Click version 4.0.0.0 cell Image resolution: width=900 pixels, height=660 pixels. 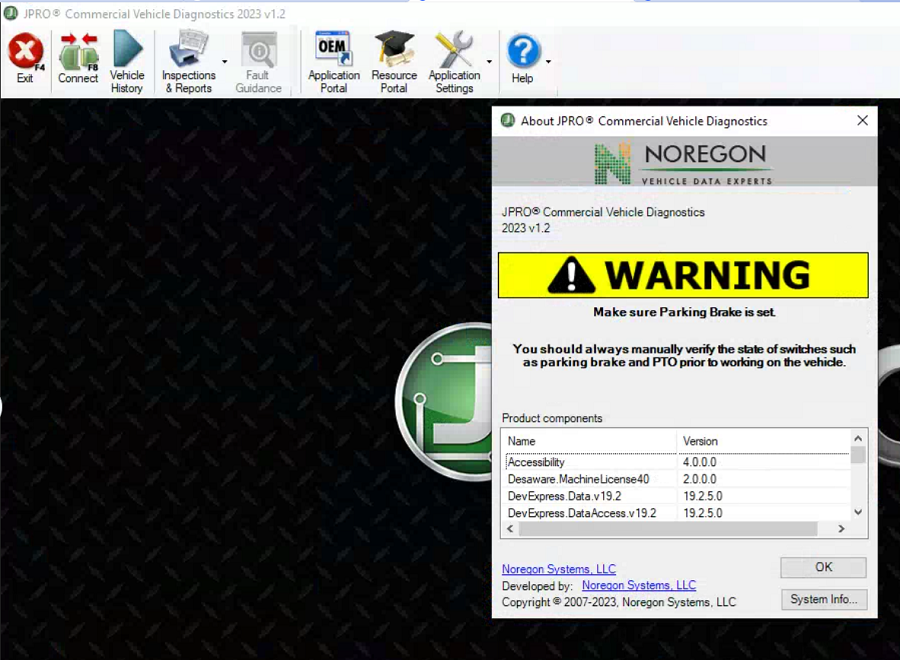tap(699, 462)
